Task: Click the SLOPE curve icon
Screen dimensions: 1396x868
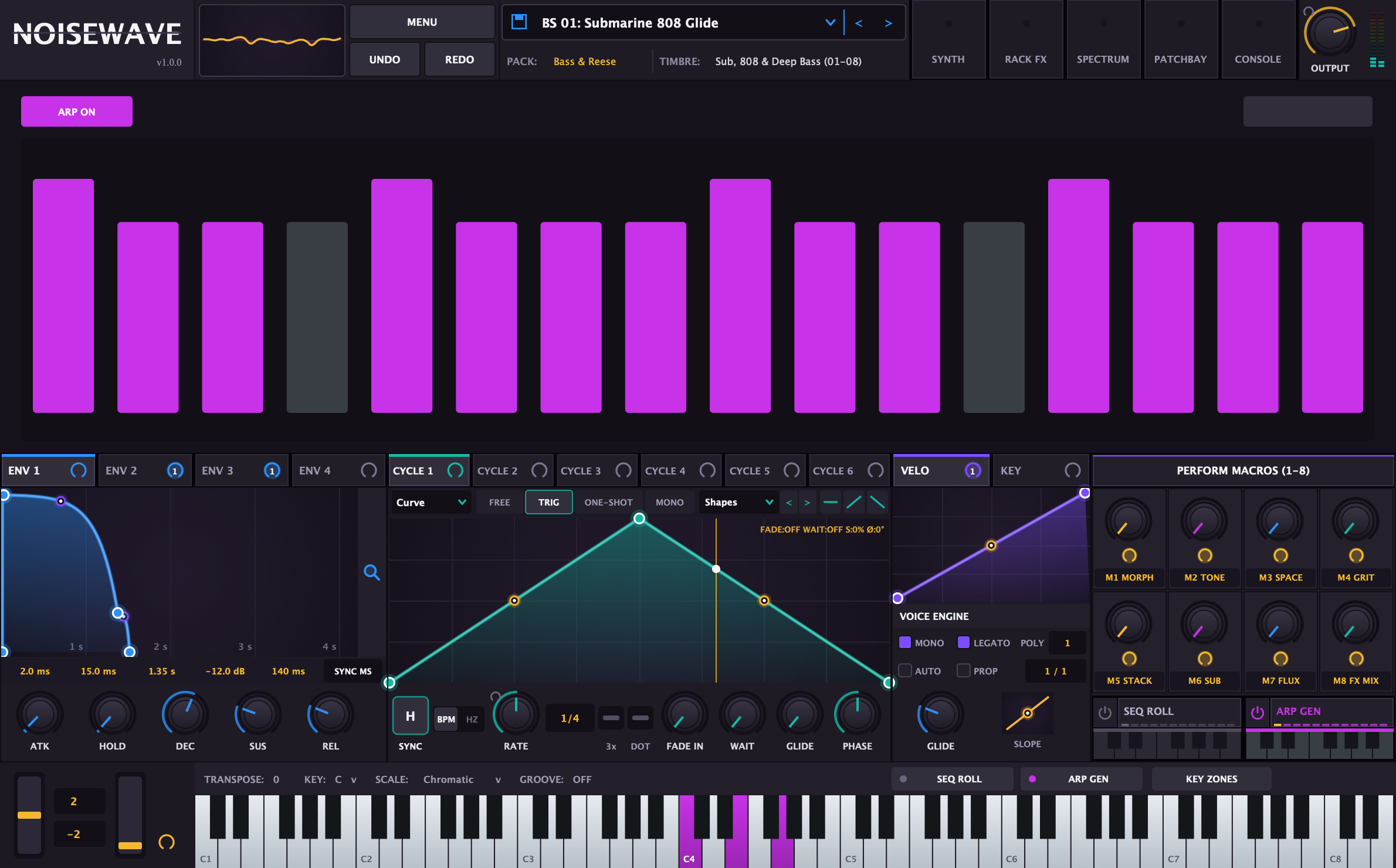Action: 1028,713
